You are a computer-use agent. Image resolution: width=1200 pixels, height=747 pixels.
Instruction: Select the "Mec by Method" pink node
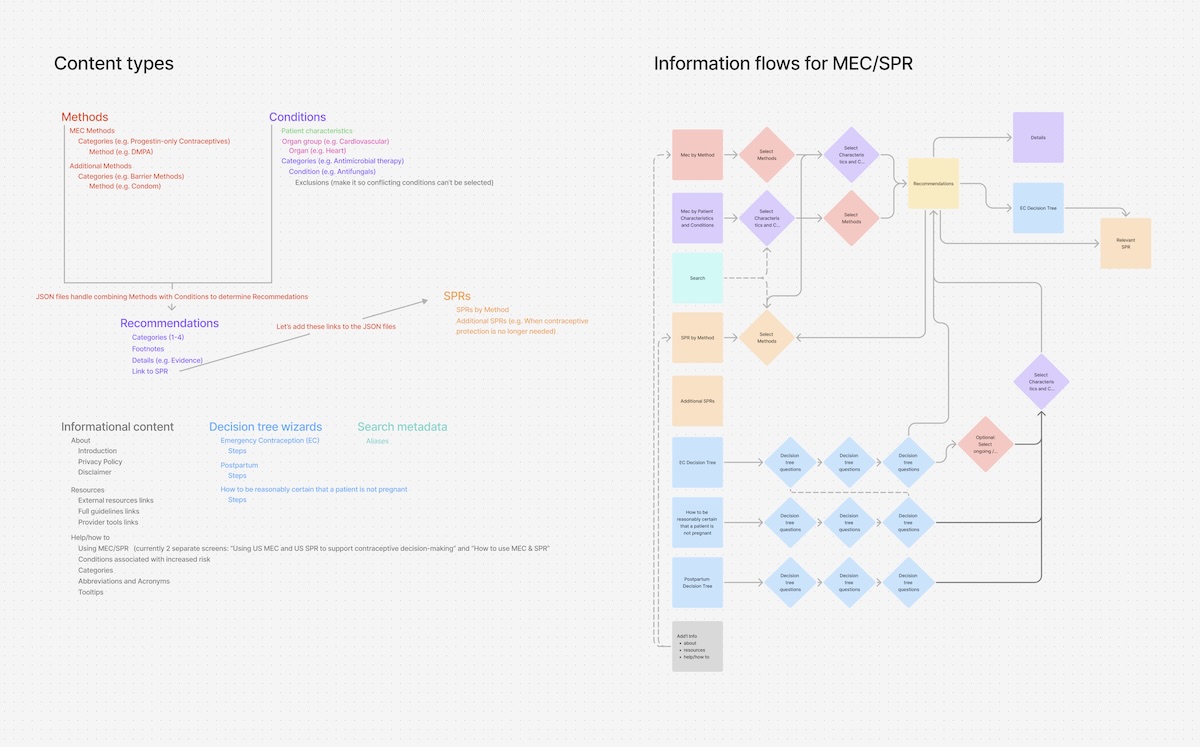(x=697, y=156)
